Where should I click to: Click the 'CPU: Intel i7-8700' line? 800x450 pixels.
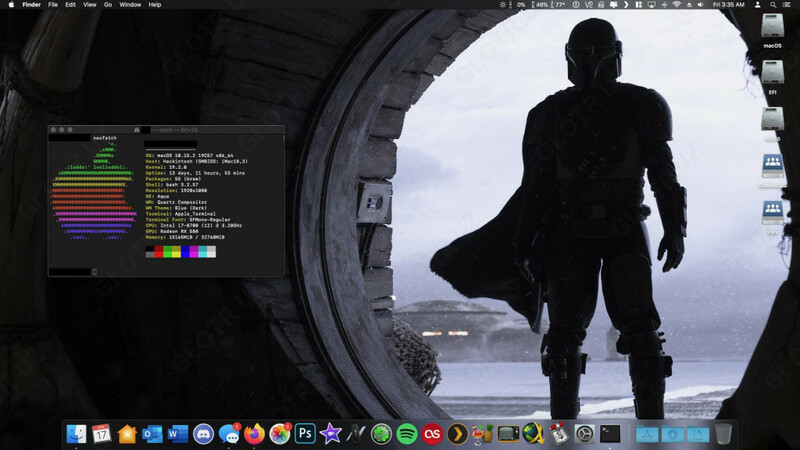coord(193,225)
